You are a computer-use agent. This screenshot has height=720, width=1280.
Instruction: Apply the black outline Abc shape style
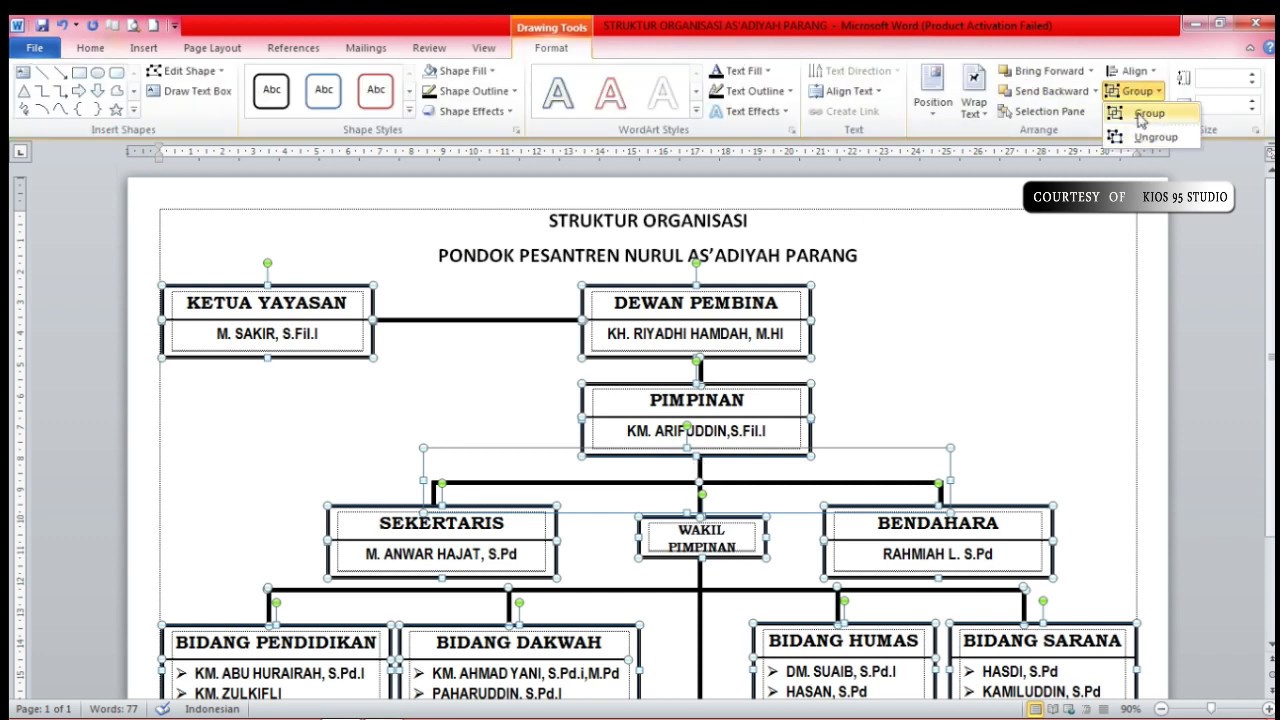tap(272, 90)
